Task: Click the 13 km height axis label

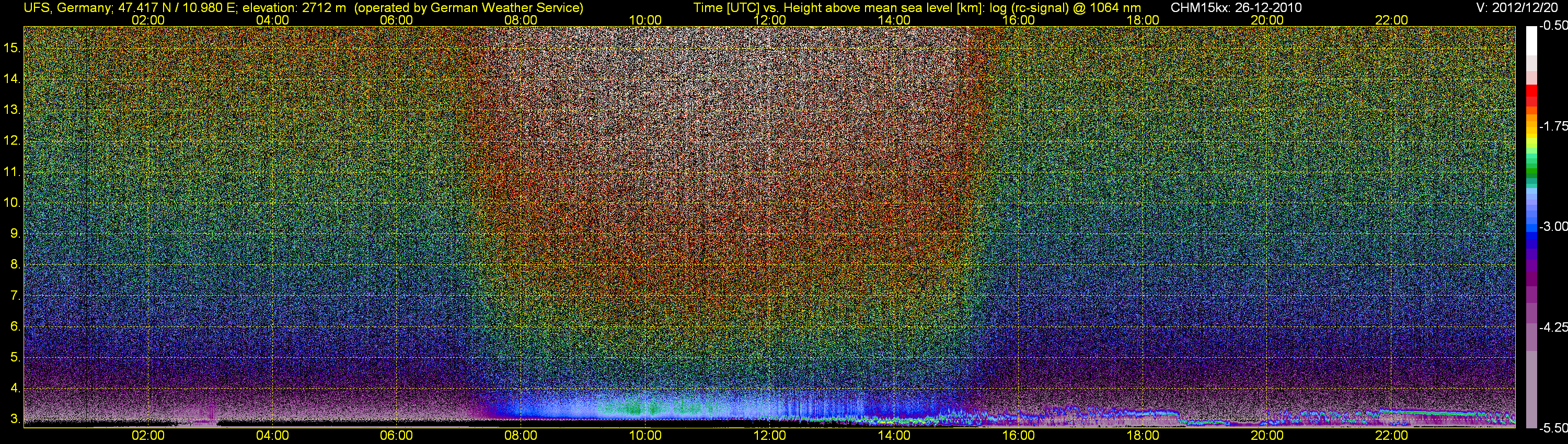Action: coord(12,110)
